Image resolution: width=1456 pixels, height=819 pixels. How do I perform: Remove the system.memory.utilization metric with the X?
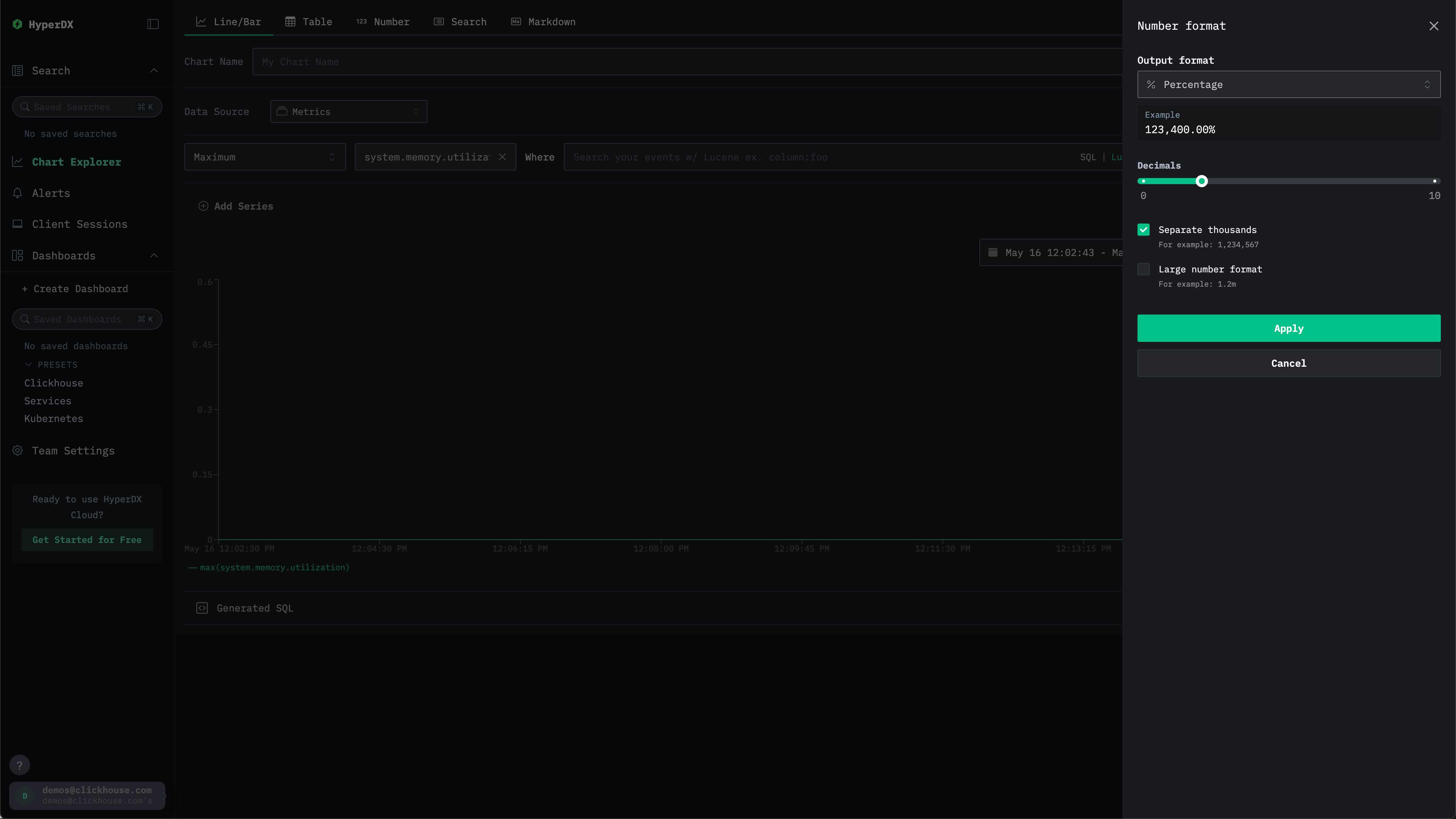coord(502,157)
